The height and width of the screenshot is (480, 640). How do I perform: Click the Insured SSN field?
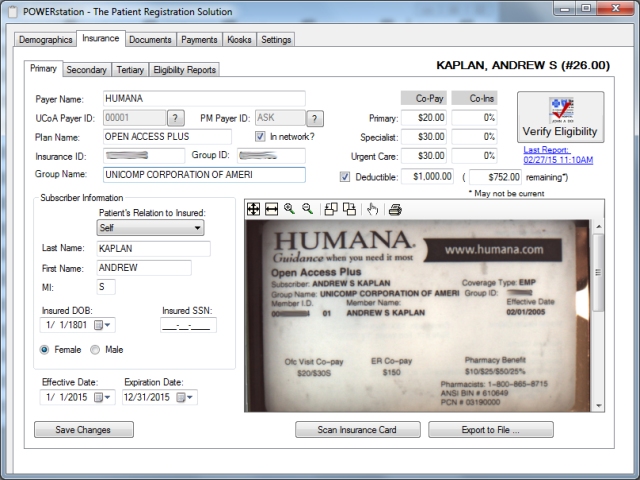(x=188, y=325)
